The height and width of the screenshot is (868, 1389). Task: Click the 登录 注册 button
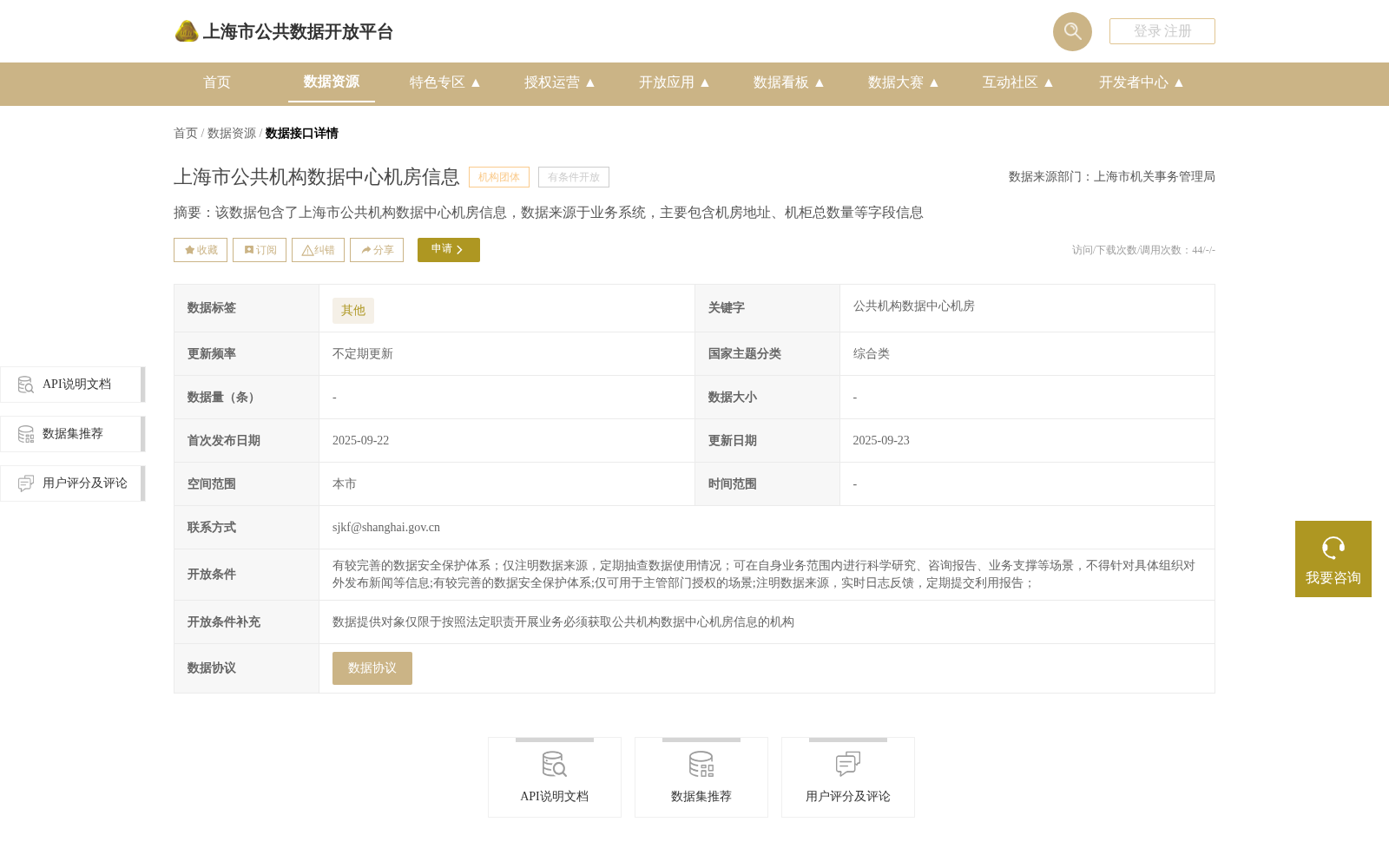(1162, 31)
